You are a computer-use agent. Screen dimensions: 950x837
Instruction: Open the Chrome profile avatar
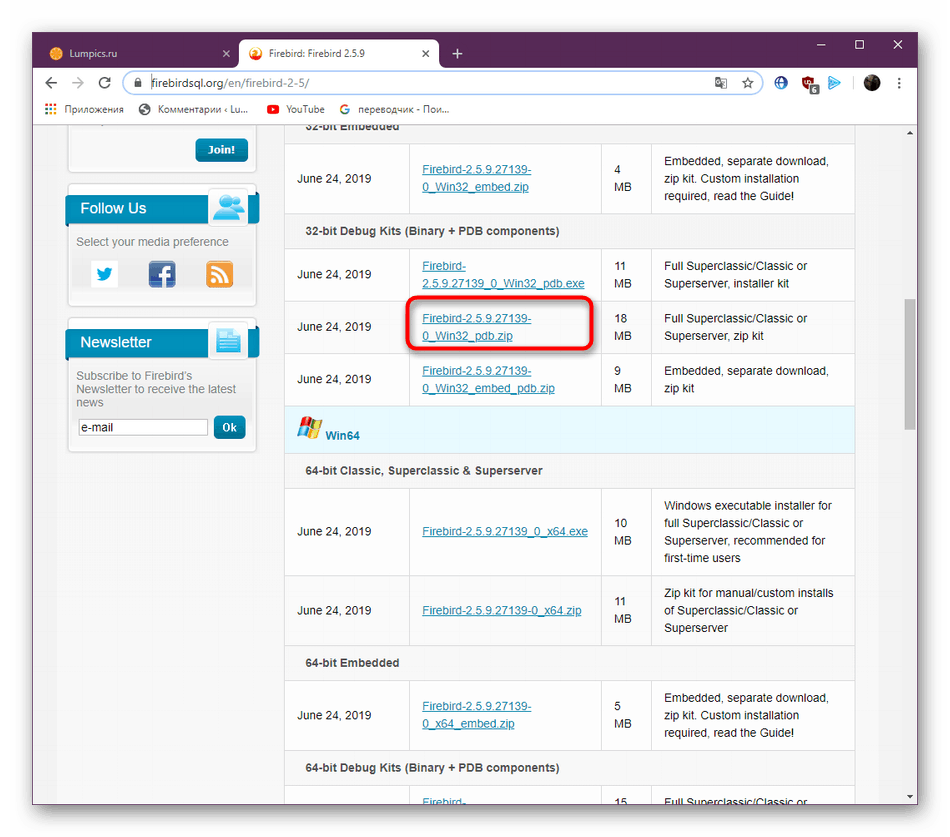pos(871,83)
